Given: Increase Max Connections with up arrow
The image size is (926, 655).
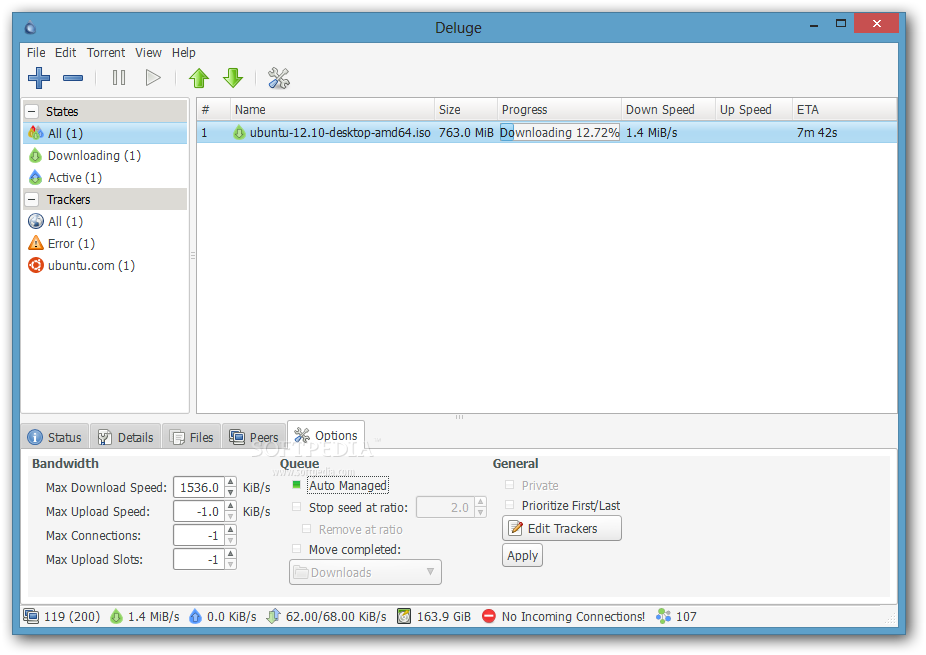Looking at the screenshot, I should point(231,530).
